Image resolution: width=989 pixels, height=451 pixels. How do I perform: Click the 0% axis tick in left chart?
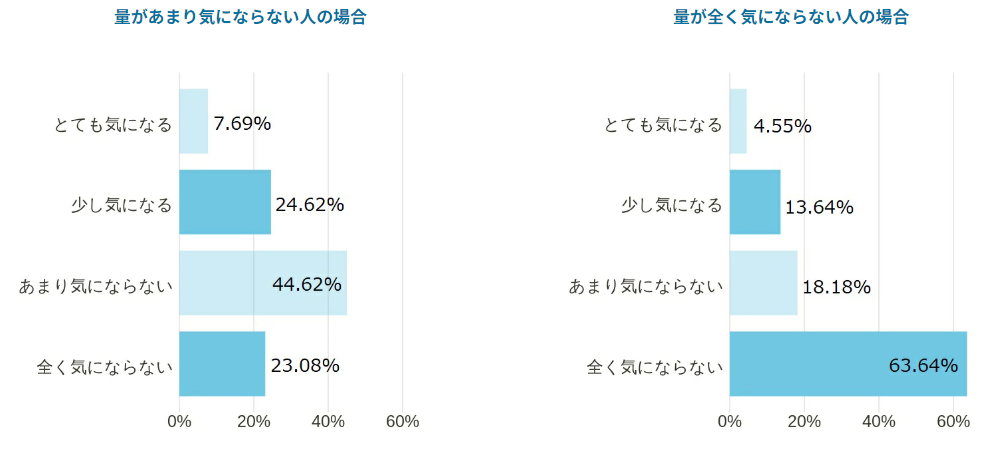[180, 422]
